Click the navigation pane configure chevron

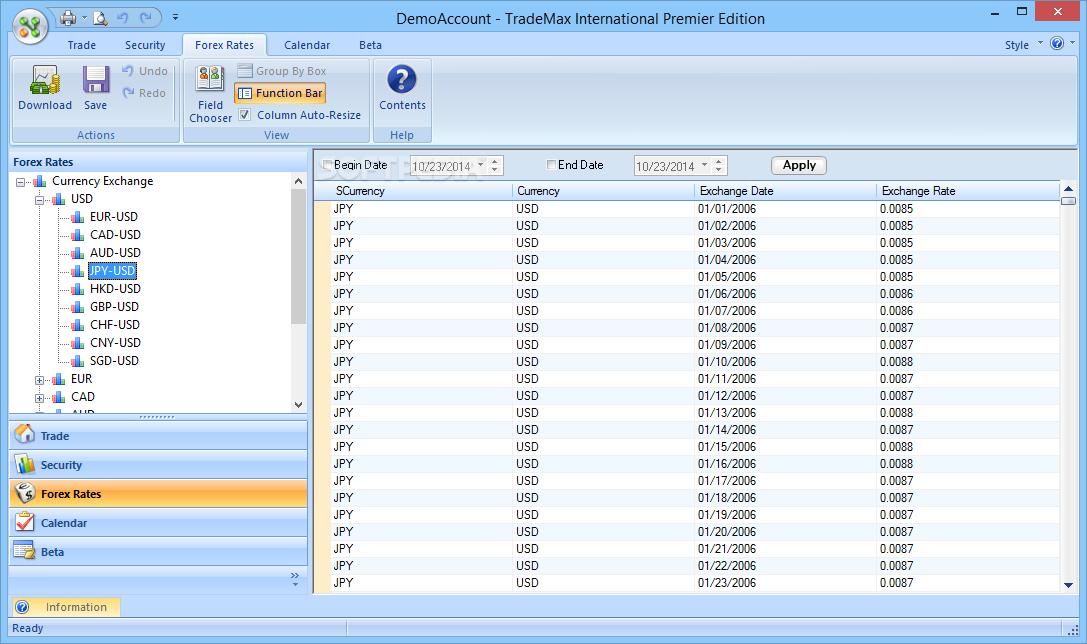coord(295,579)
